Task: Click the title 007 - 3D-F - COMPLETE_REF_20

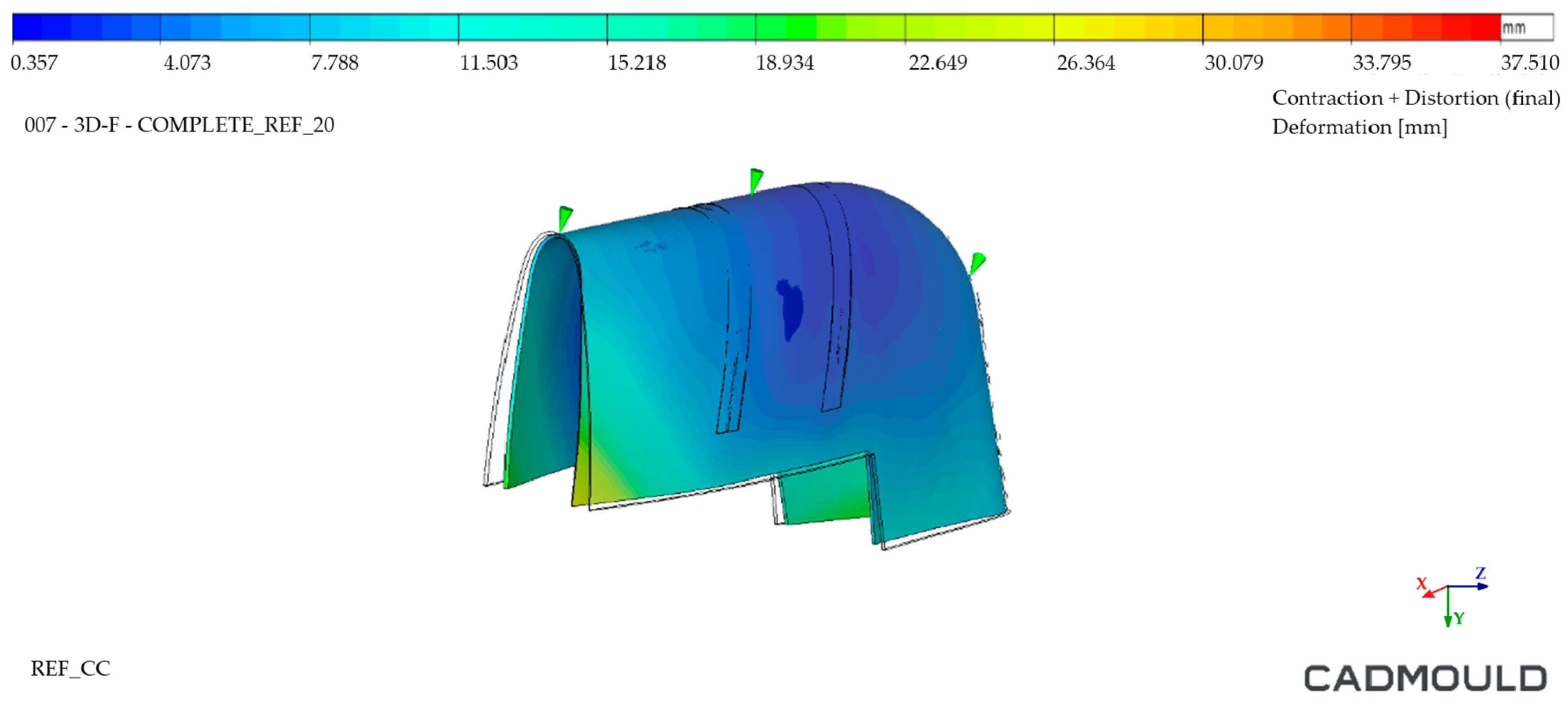Action: click(x=179, y=125)
